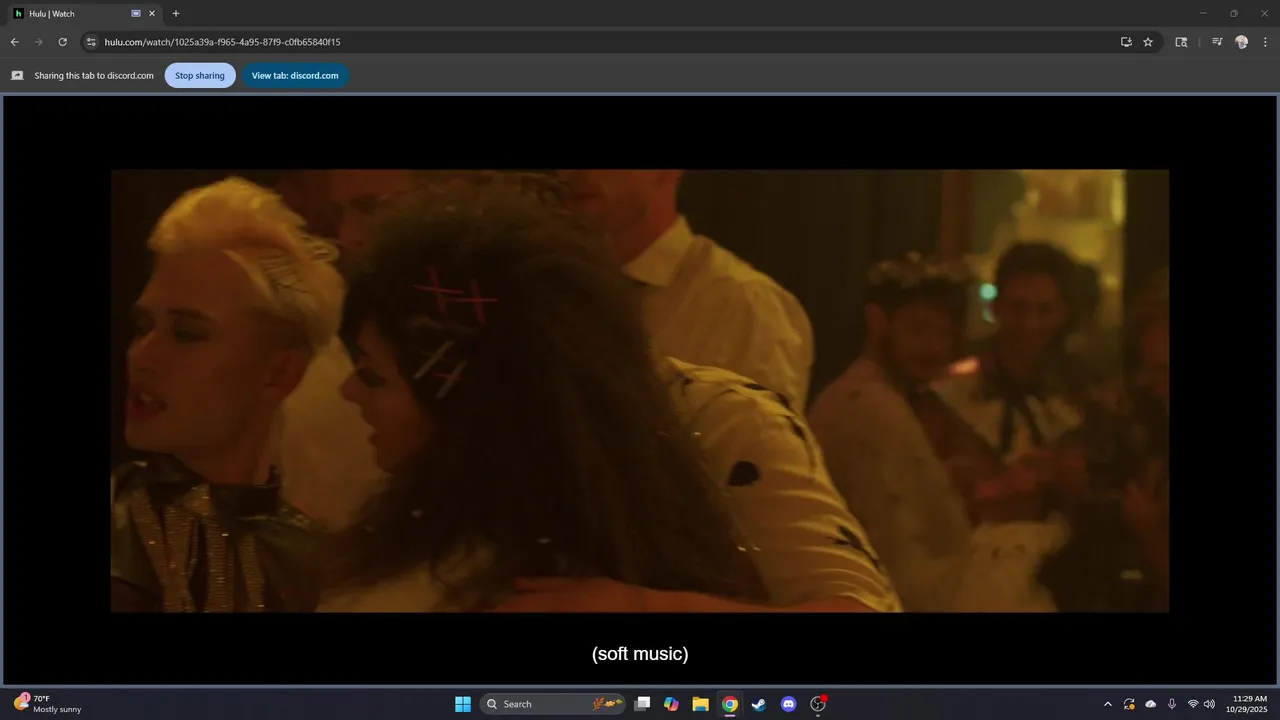Click the tab sharing indicator on Hulu tab

136,14
